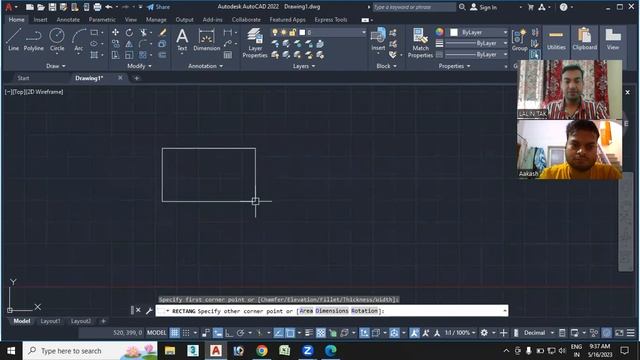Image resolution: width=640 pixels, height=360 pixels.
Task: Open the Manage ribbon tab
Action: (156, 20)
